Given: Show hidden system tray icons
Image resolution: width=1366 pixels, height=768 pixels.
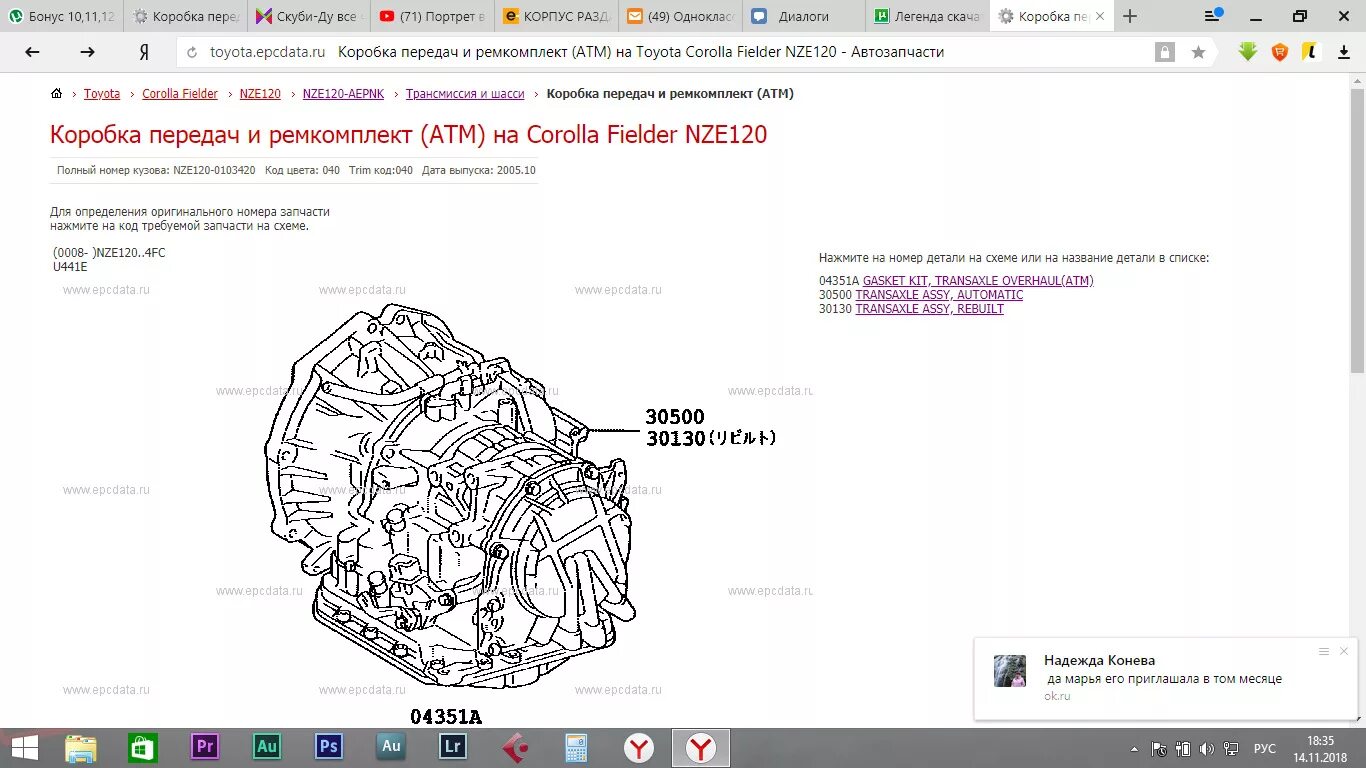Looking at the screenshot, I should tap(1134, 749).
